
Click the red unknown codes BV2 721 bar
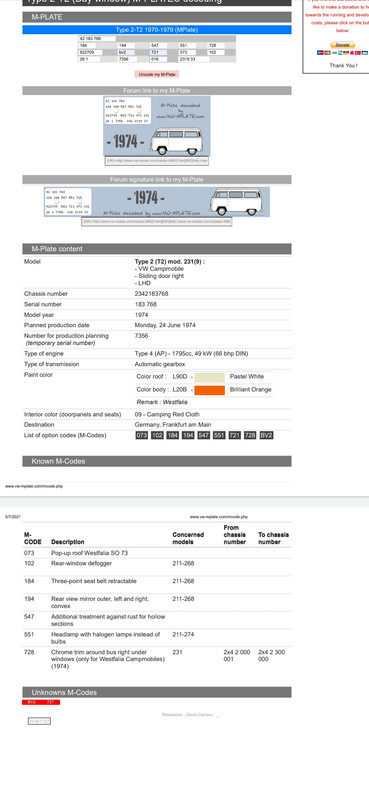(41, 703)
